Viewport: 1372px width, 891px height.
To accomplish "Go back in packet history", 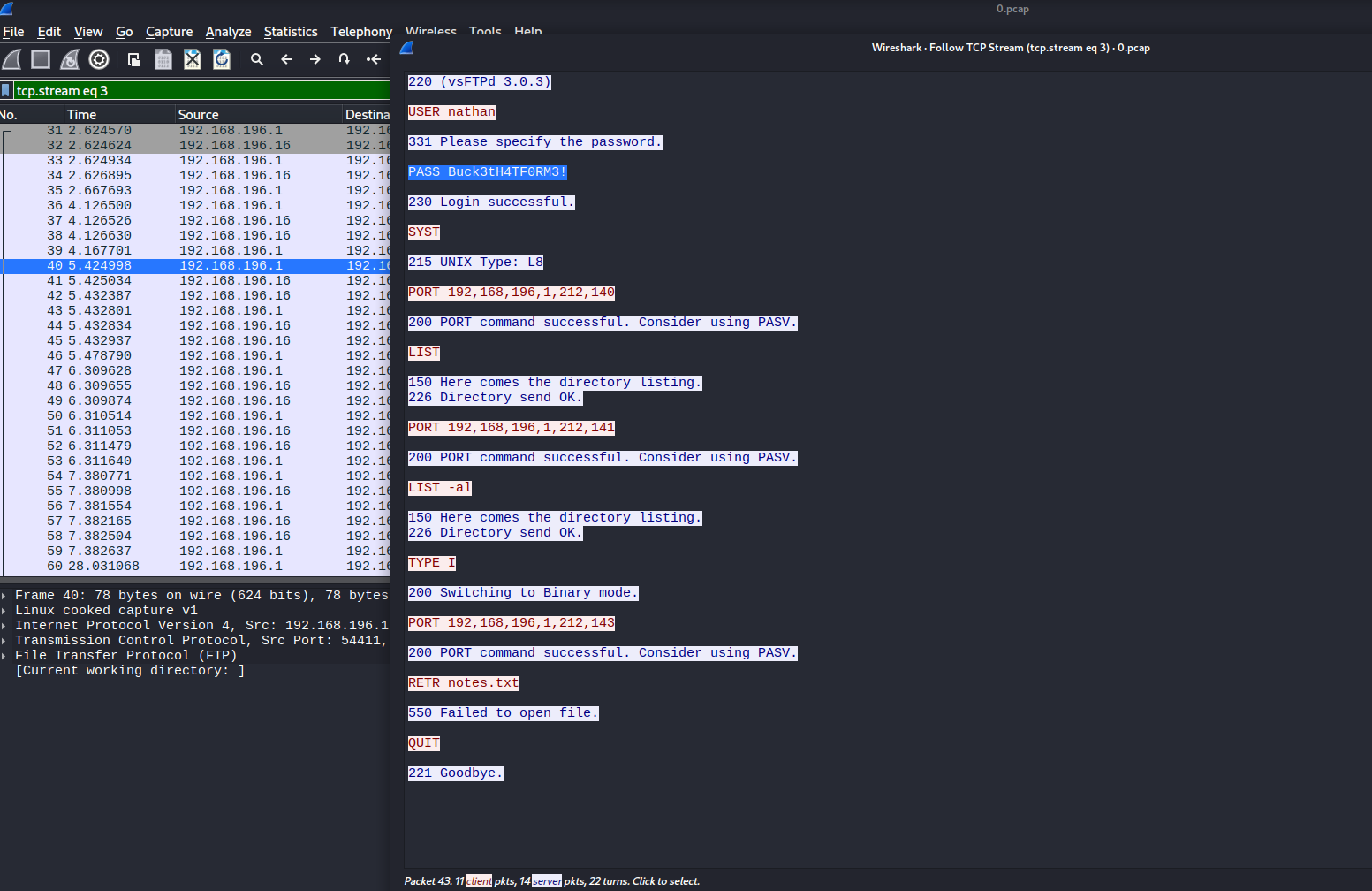I will 285,59.
